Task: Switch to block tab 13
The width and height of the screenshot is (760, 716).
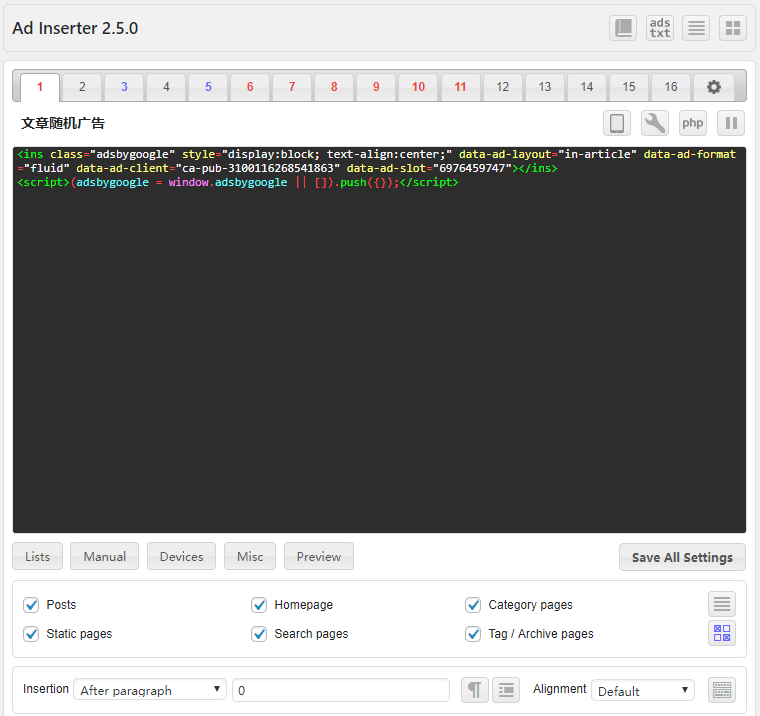Action: click(x=545, y=87)
